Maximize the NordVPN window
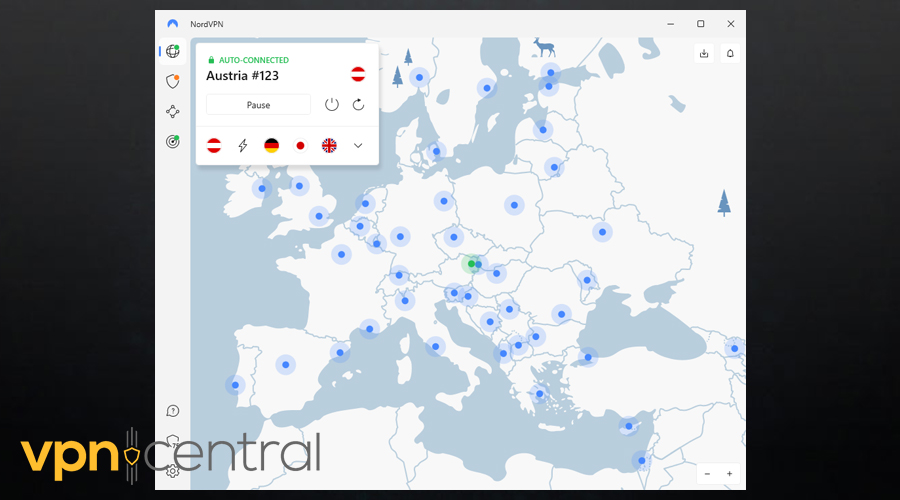The image size is (900, 500). [700, 24]
